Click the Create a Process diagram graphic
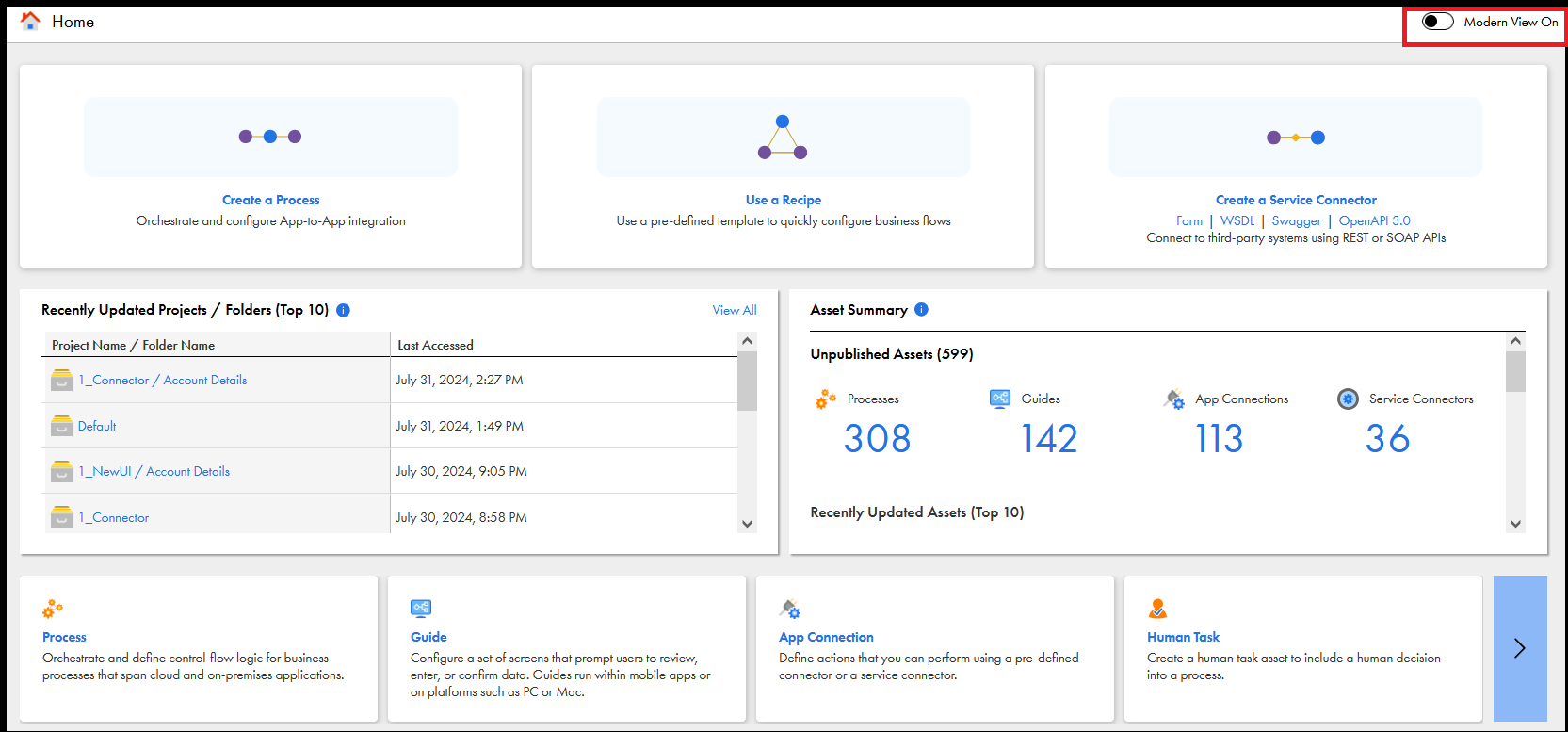Image resolution: width=1568 pixels, height=732 pixels. click(270, 137)
